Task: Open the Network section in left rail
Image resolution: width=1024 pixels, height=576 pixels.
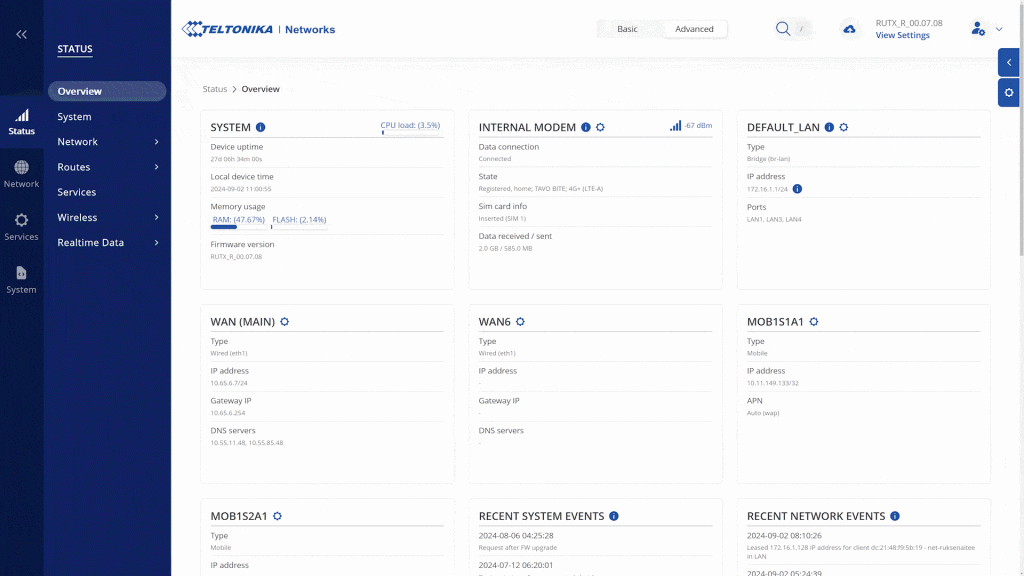Action: click(x=21, y=174)
